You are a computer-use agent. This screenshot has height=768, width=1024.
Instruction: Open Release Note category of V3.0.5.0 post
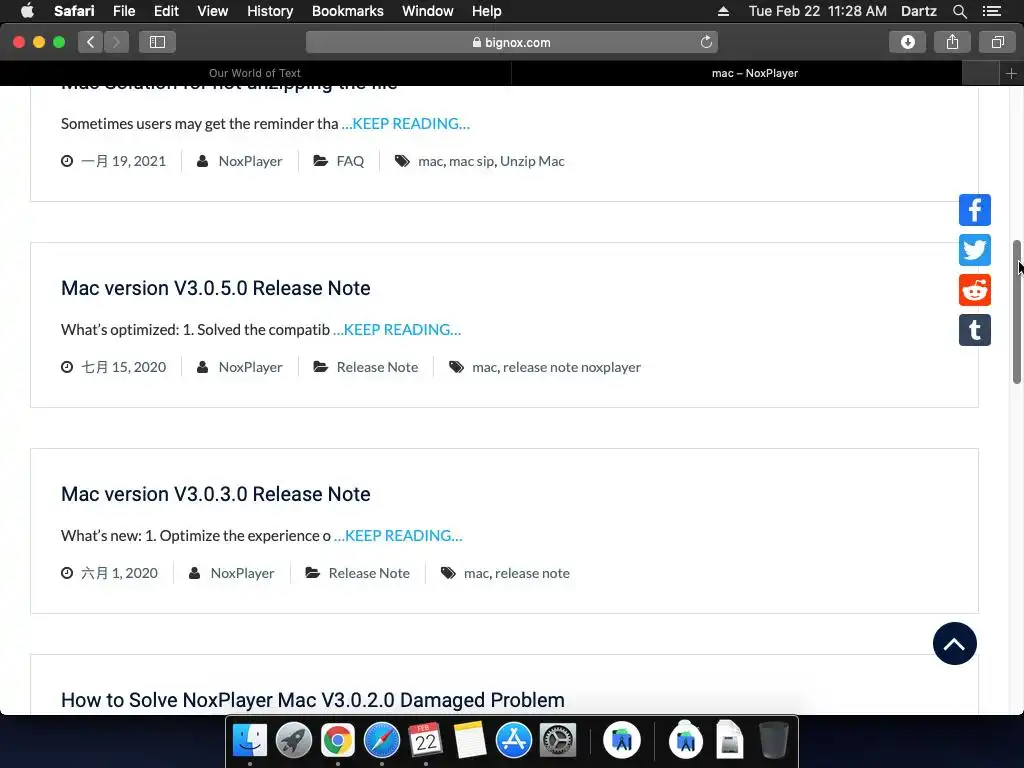pyautogui.click(x=377, y=367)
